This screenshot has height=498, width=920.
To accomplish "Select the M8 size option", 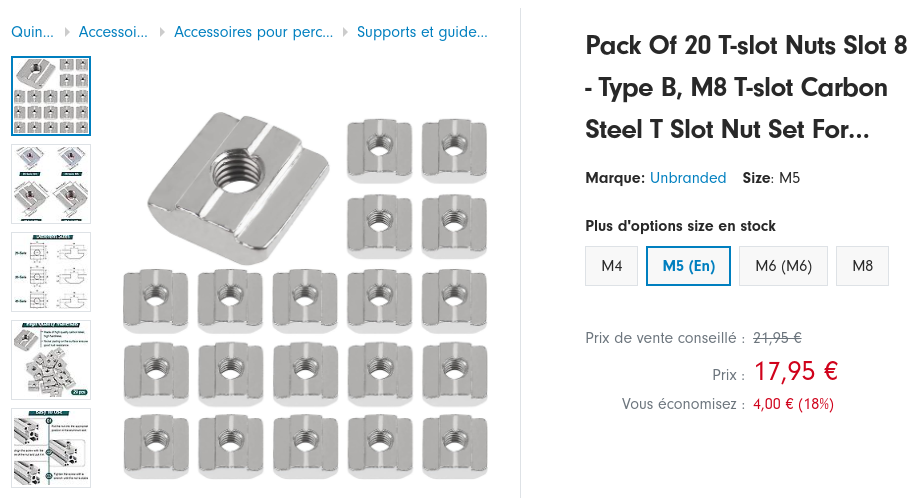I will pyautogui.click(x=862, y=266).
